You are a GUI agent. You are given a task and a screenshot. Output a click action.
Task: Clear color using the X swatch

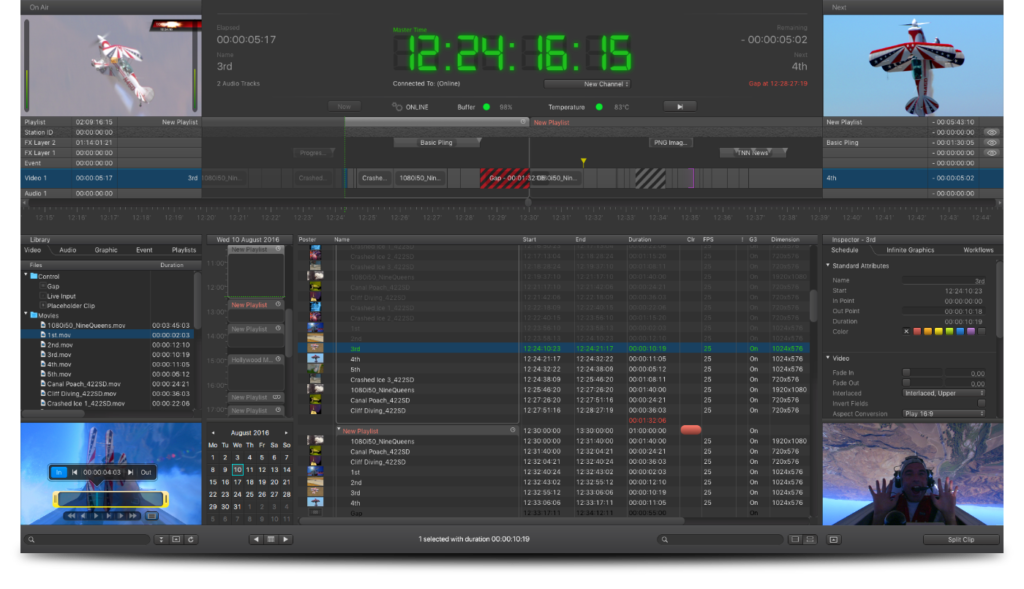click(906, 332)
